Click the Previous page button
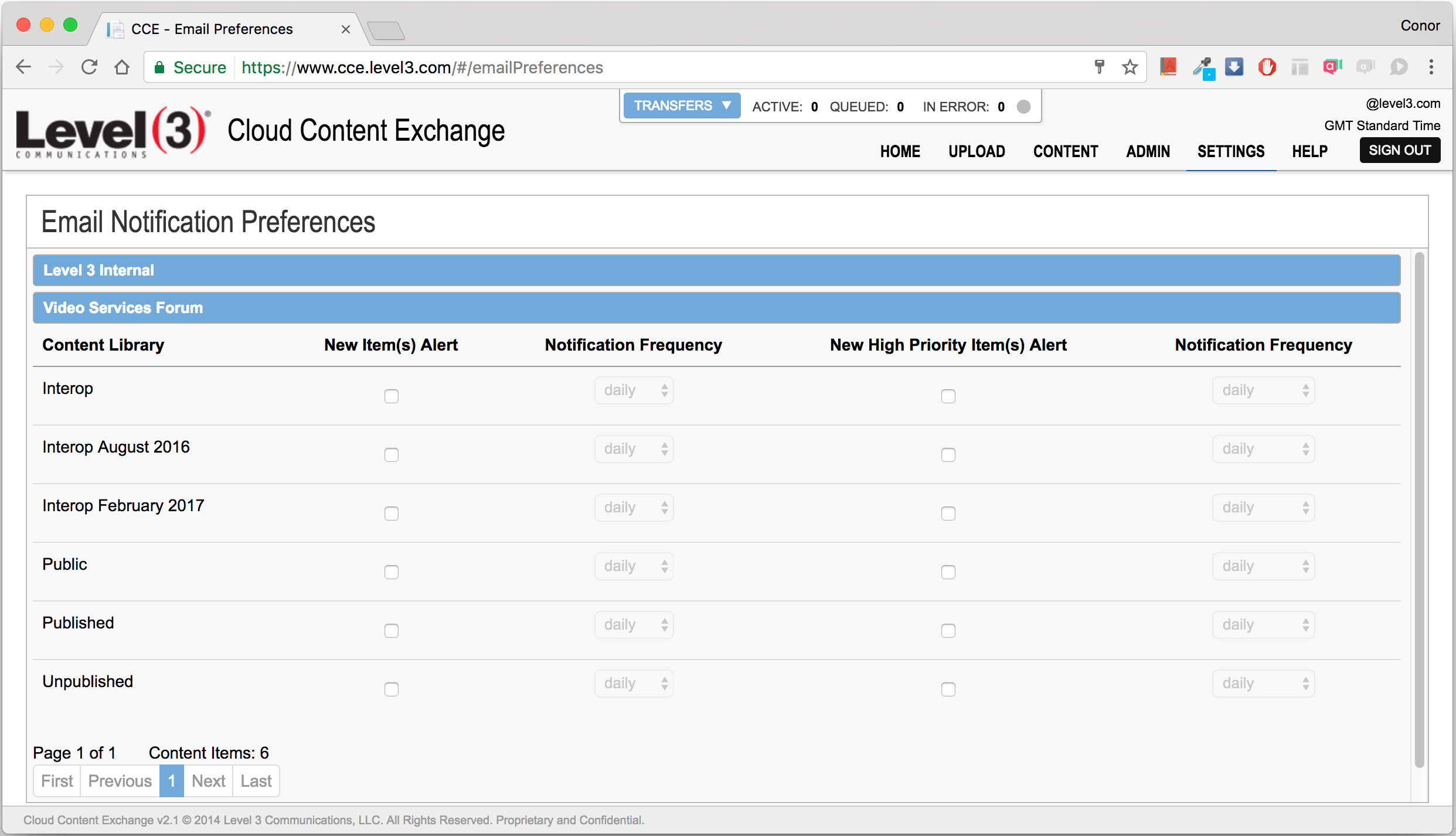Screen dimensions: 1456x836 [x=120, y=781]
